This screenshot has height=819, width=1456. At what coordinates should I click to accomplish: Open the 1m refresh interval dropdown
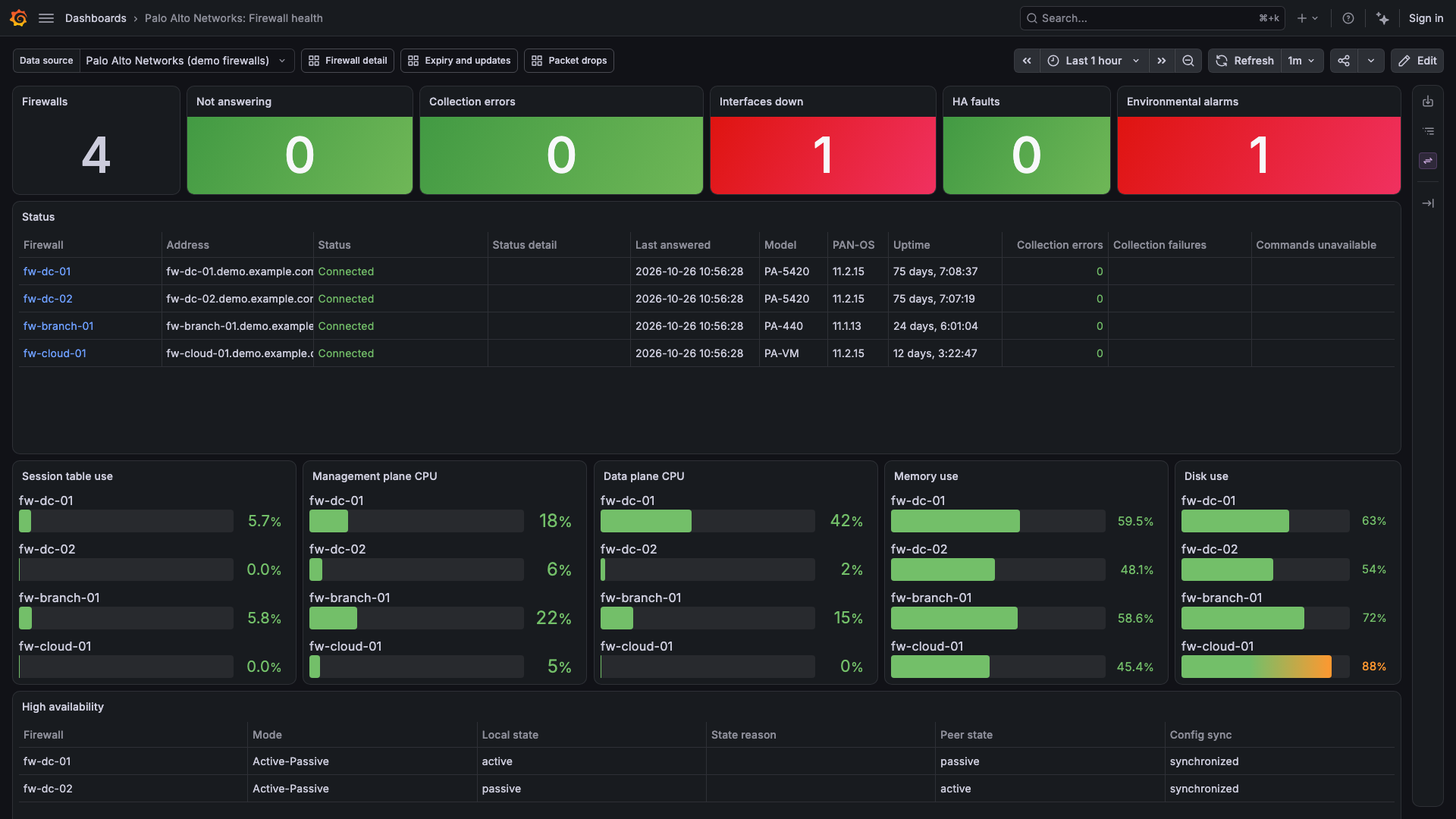(x=1302, y=61)
